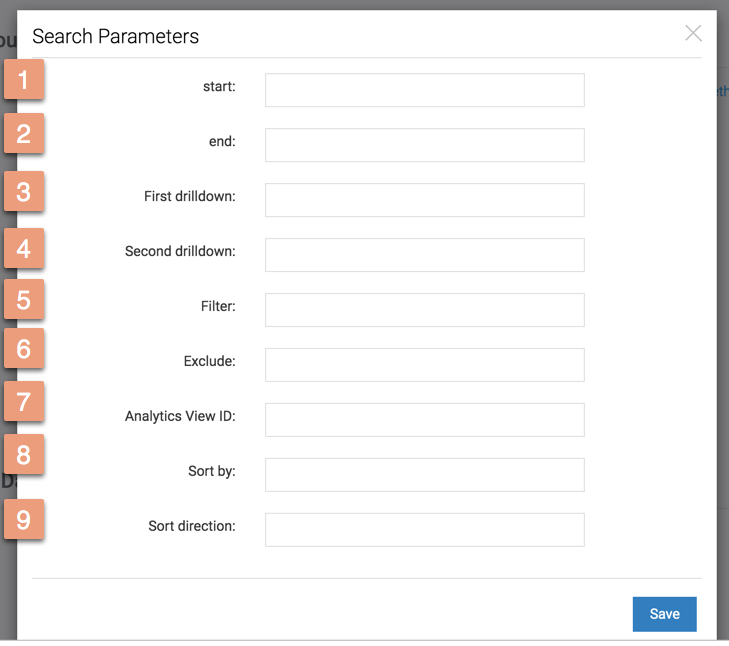
Task: Click the orange number 9 badge
Action: pyautogui.click(x=24, y=519)
